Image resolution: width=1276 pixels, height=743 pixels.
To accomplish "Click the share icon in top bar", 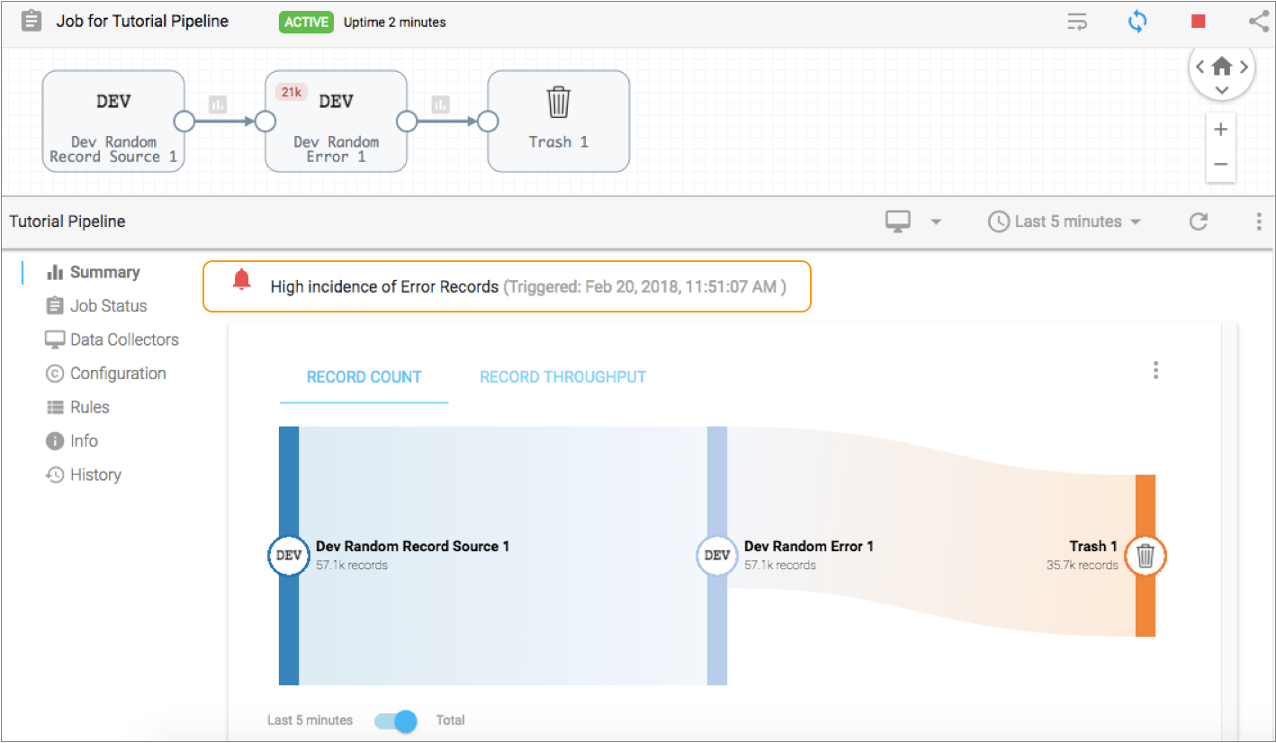I will (1258, 22).
